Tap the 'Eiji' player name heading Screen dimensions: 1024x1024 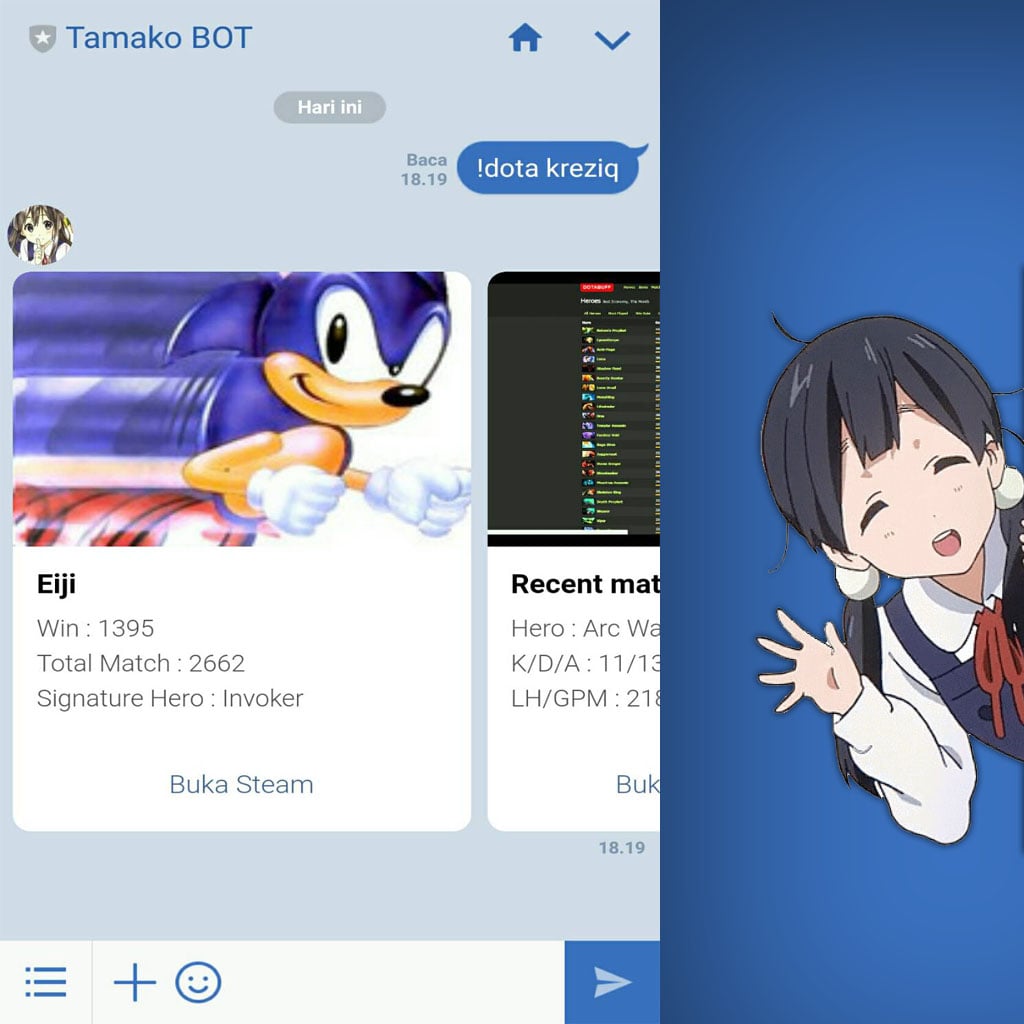[x=57, y=584]
